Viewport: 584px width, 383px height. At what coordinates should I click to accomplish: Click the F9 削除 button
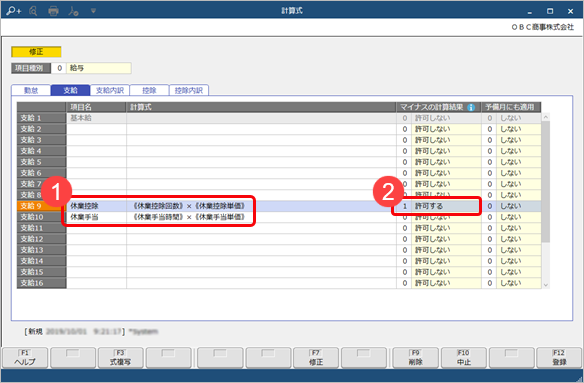tap(415, 358)
